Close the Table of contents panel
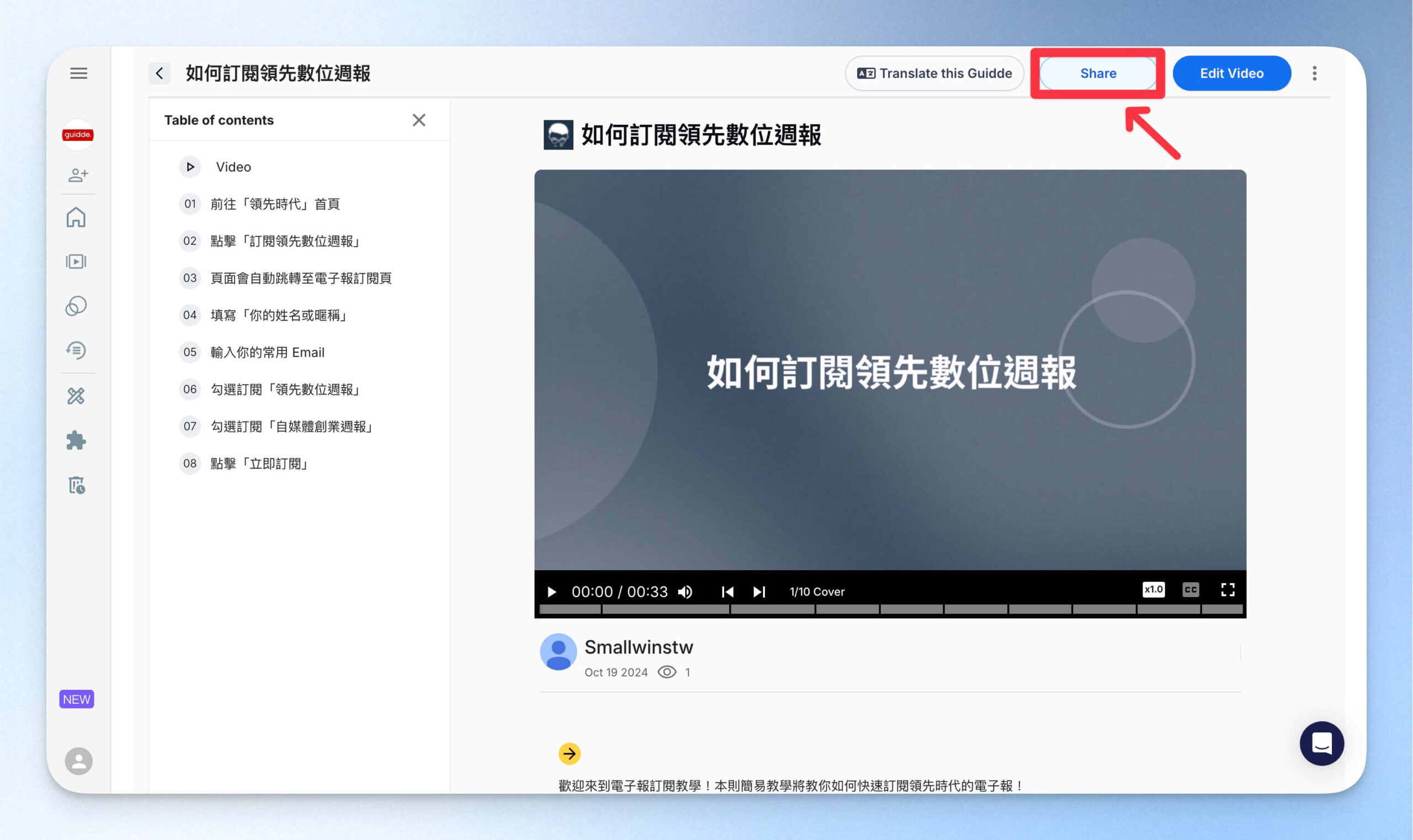The width and height of the screenshot is (1413, 840). [x=419, y=120]
